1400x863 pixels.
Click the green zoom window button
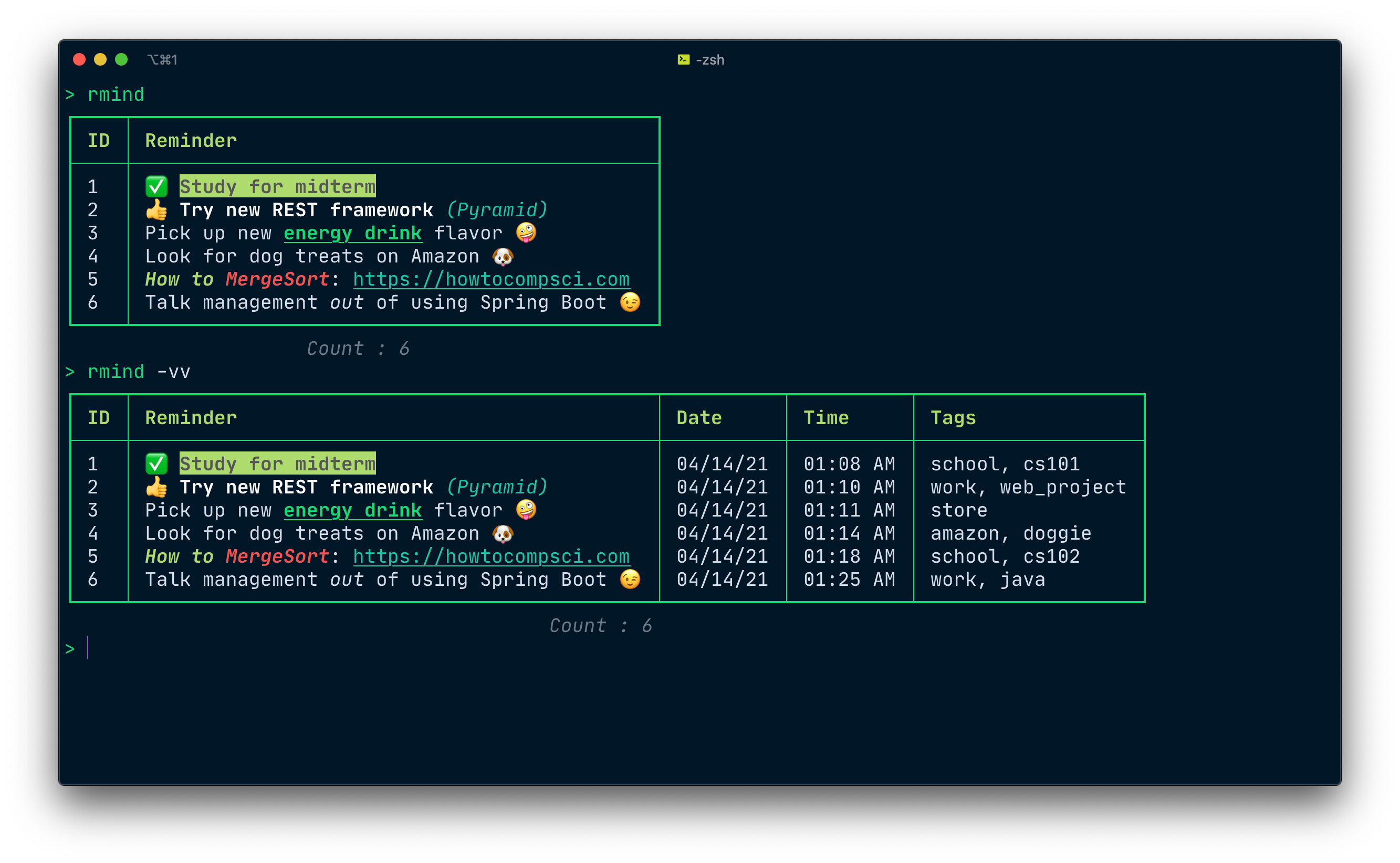tap(121, 59)
